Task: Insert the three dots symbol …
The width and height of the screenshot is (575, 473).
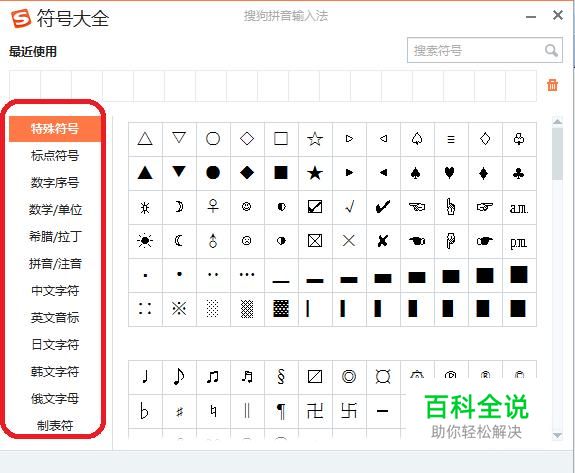Action: (247, 275)
